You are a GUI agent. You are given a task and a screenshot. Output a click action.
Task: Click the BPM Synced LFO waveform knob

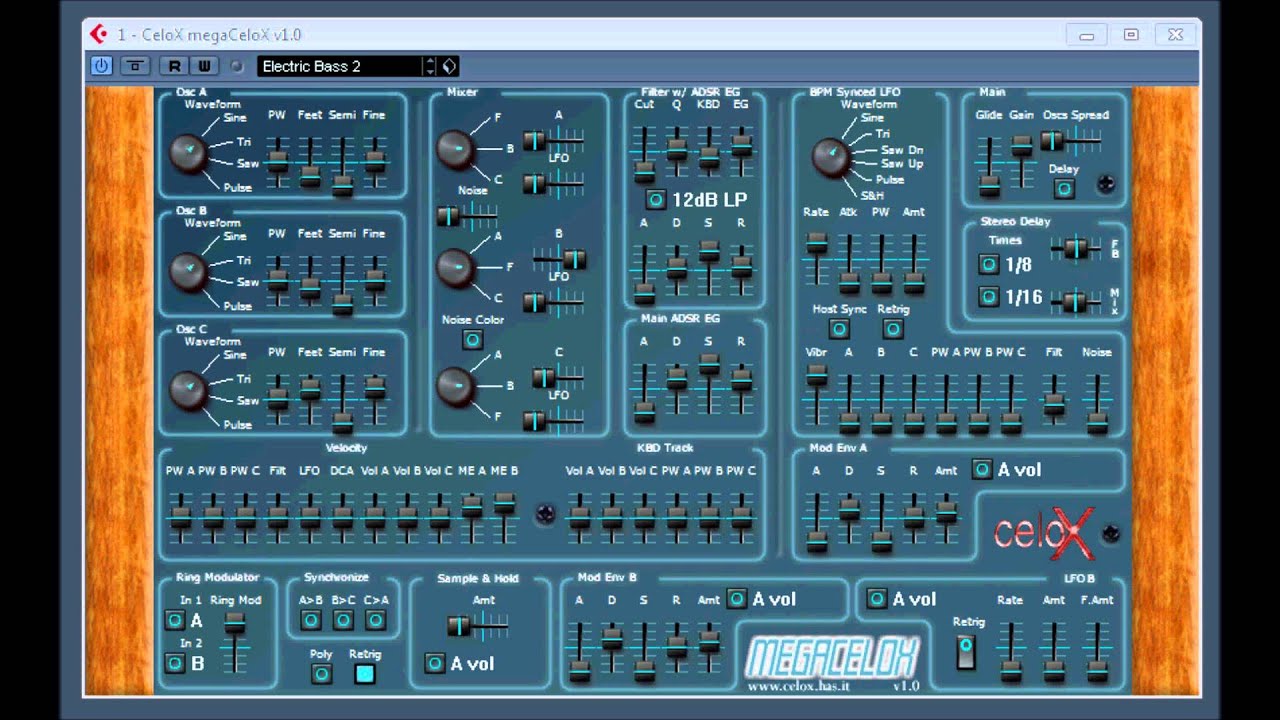pos(830,157)
